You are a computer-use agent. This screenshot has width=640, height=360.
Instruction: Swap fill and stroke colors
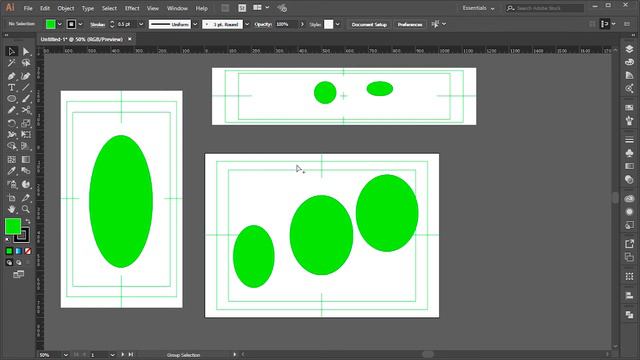coord(28,221)
